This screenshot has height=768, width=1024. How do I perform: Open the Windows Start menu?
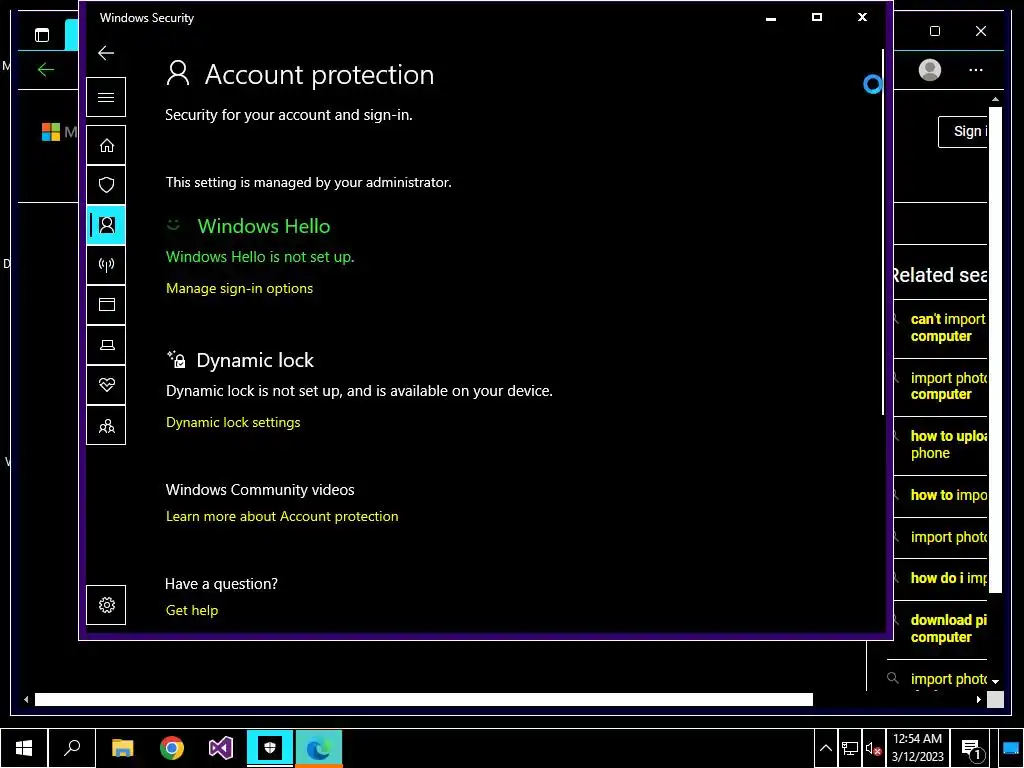pos(24,748)
